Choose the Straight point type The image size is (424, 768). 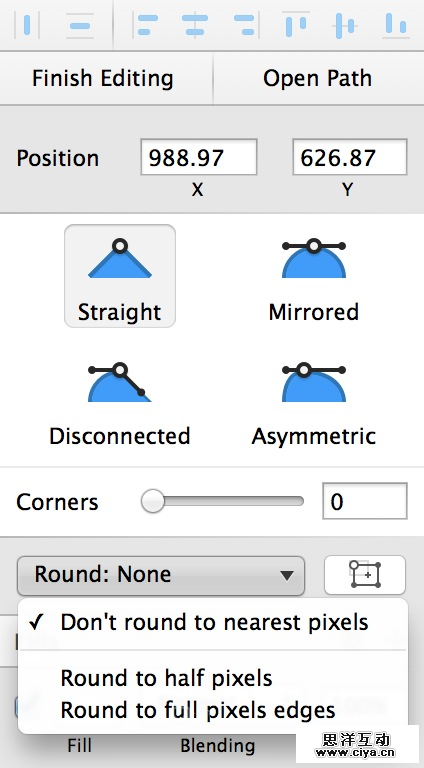point(120,276)
